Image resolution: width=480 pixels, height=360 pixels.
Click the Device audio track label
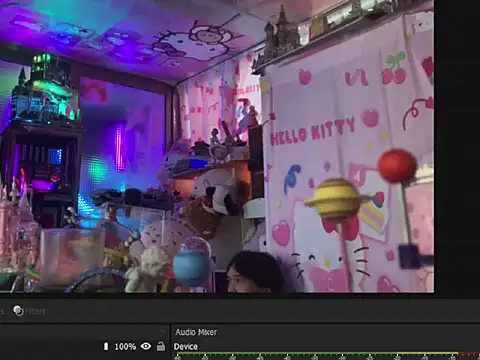coord(186,347)
